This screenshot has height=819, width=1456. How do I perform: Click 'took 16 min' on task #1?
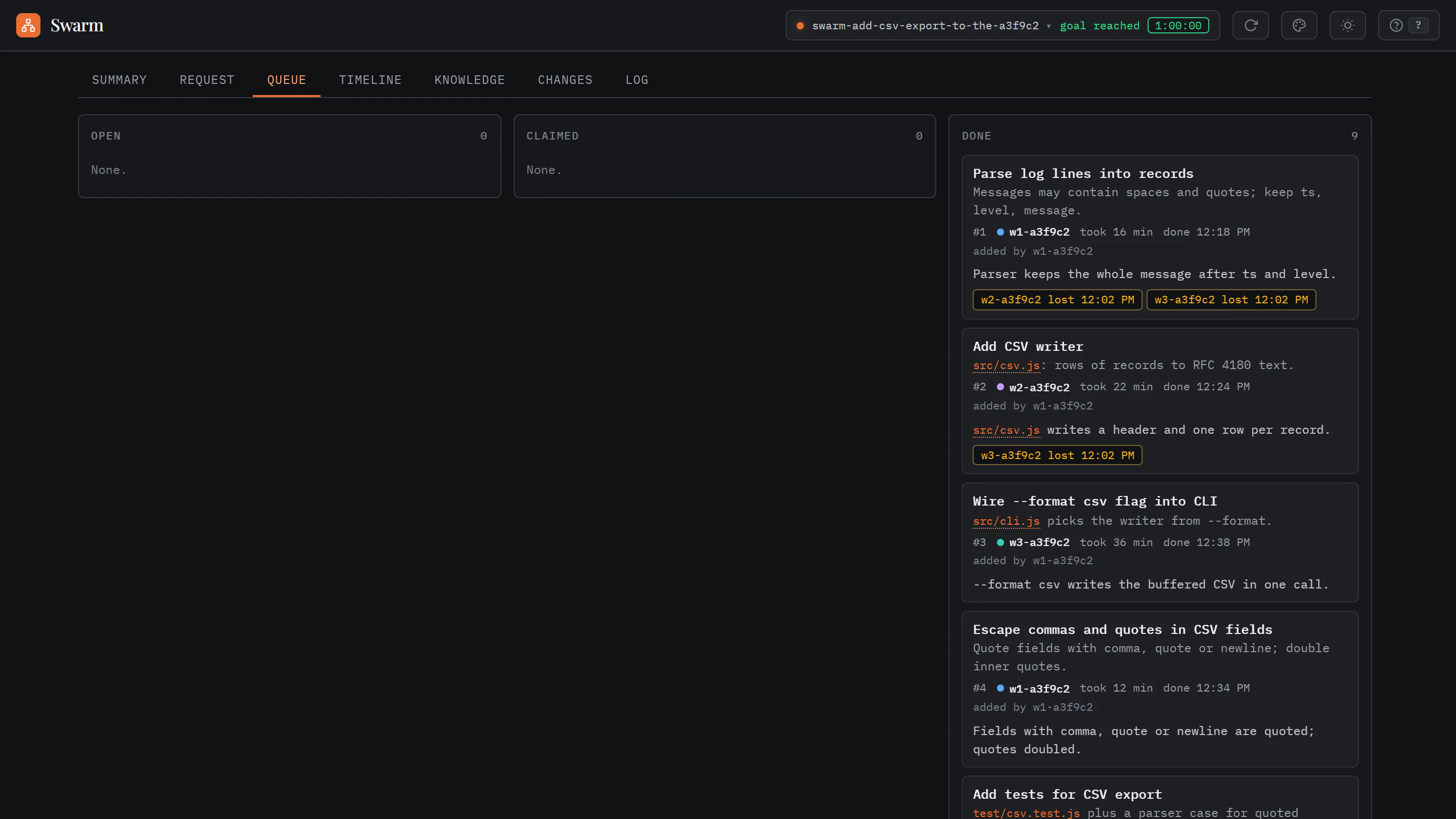coord(1116,232)
